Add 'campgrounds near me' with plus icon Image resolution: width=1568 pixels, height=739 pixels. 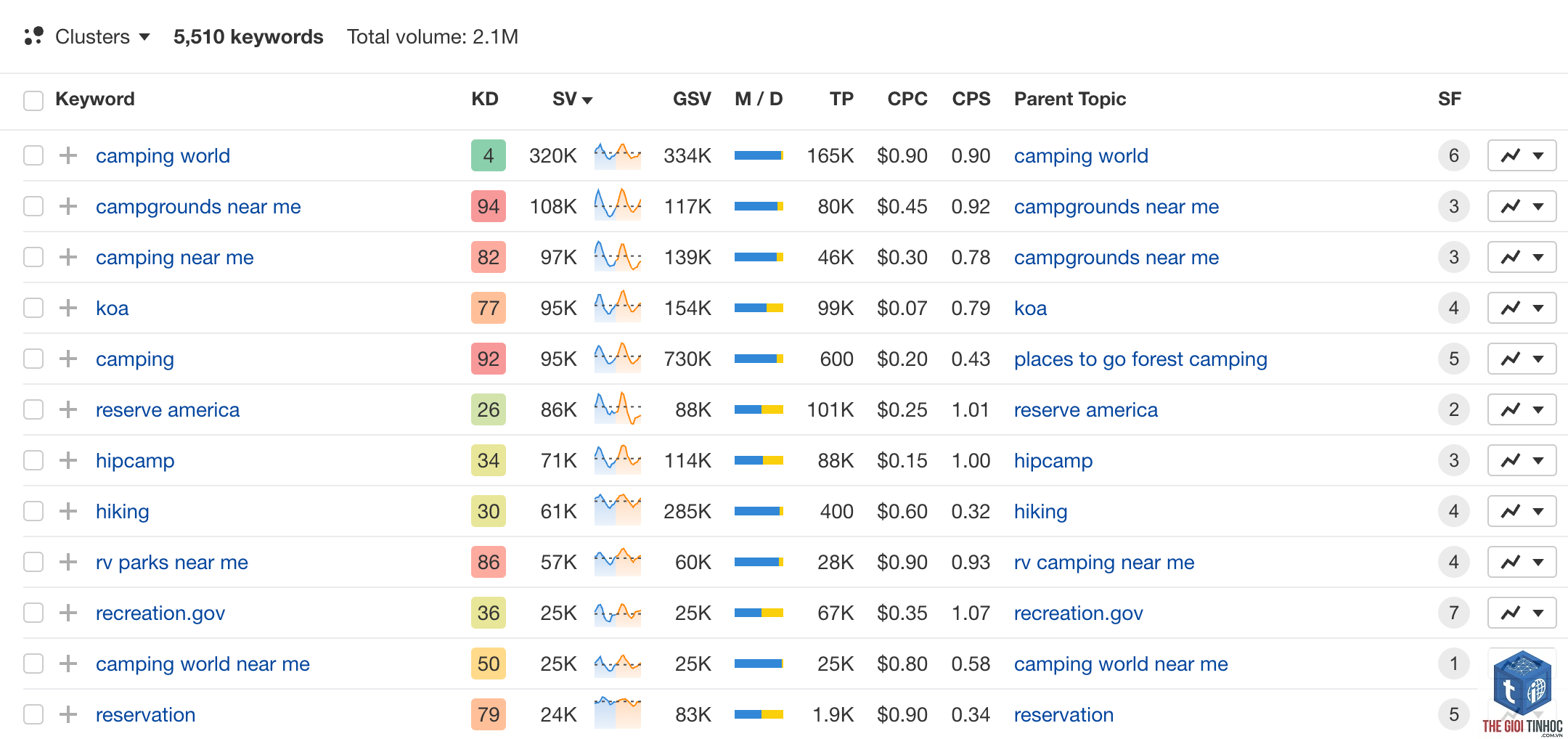point(68,206)
